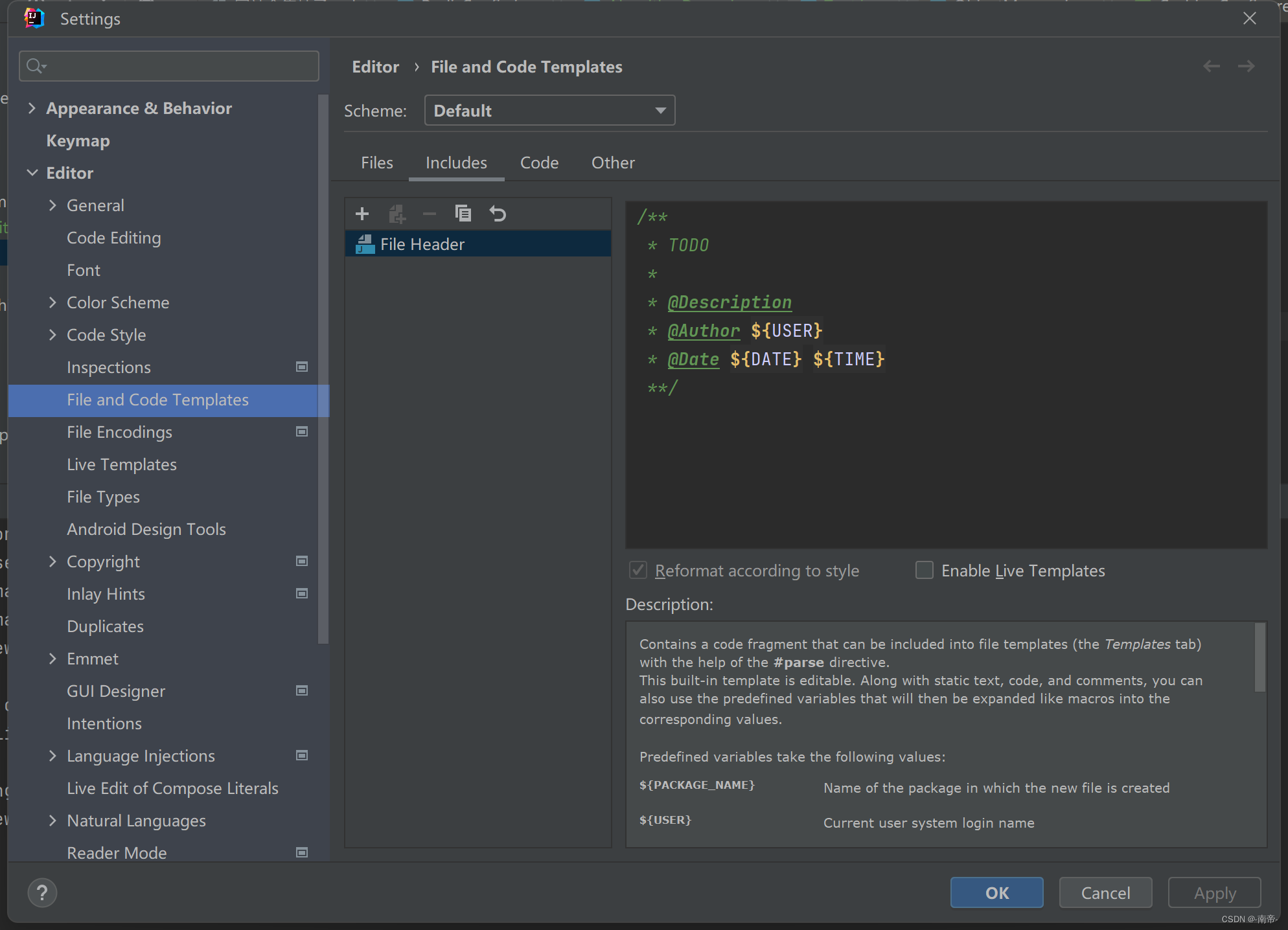Viewport: 1288px width, 930px height.
Task: Enable Live Templates checkbox
Action: pyautogui.click(x=925, y=570)
